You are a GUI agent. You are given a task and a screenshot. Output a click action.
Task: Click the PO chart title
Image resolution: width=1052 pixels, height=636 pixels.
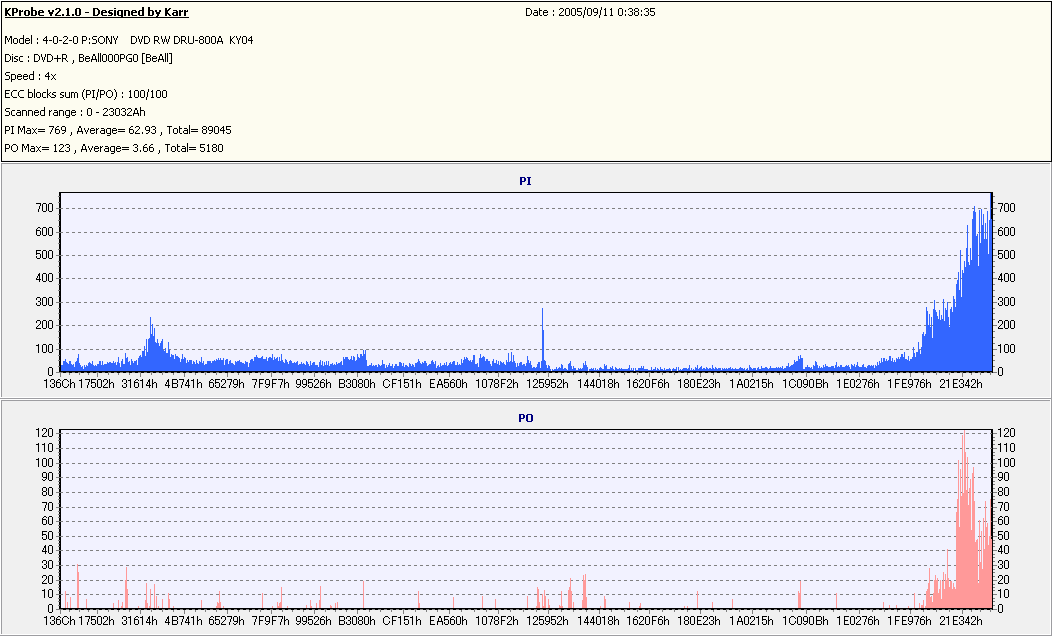click(525, 418)
